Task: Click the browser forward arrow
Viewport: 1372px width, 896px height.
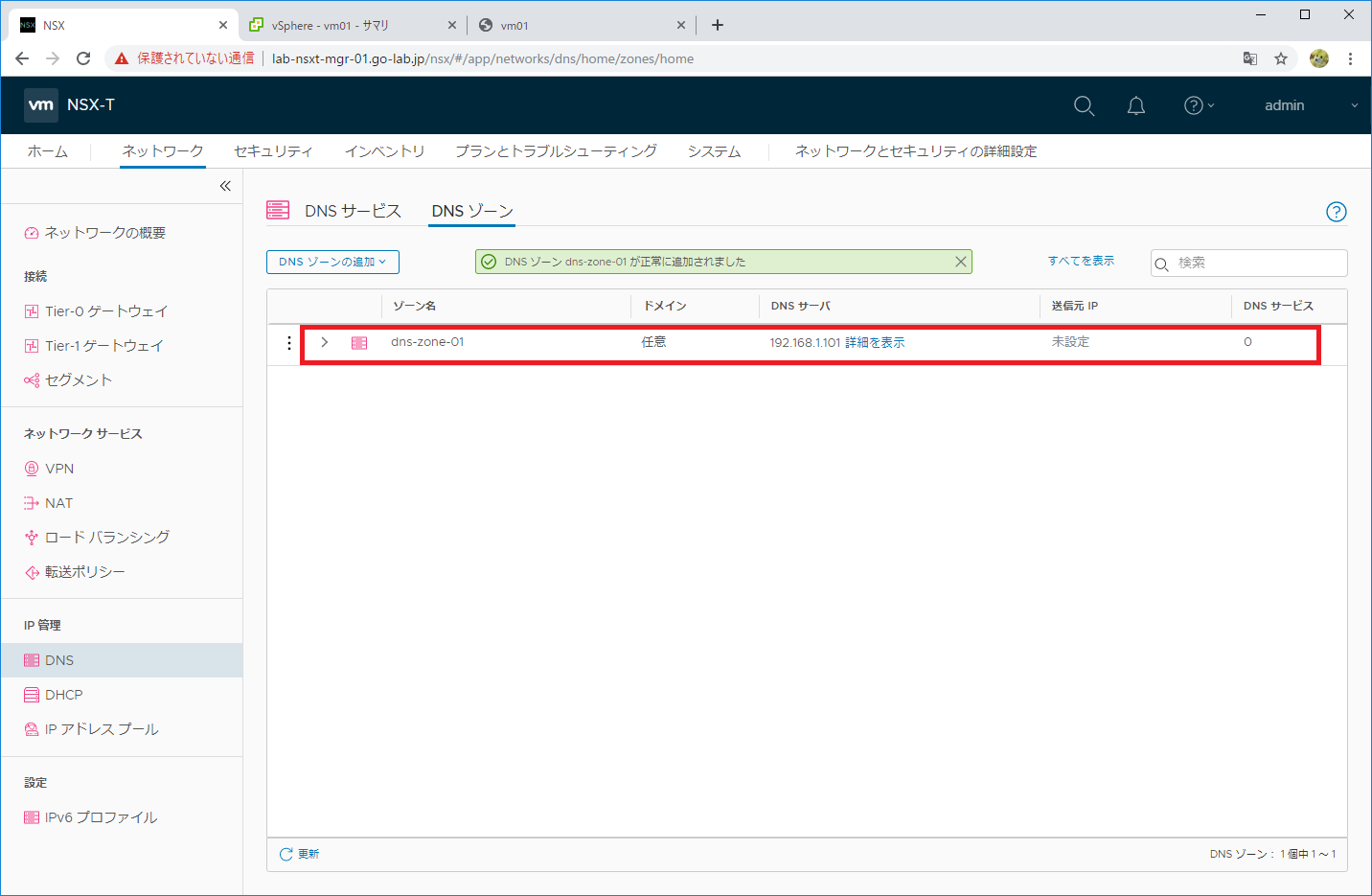Action: 53,58
